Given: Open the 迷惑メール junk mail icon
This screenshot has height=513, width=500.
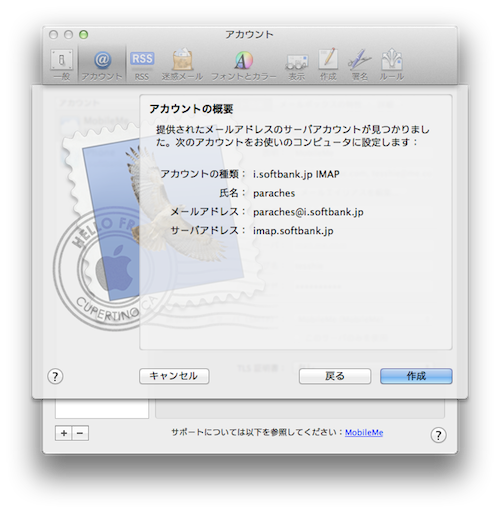Looking at the screenshot, I should 182,65.
